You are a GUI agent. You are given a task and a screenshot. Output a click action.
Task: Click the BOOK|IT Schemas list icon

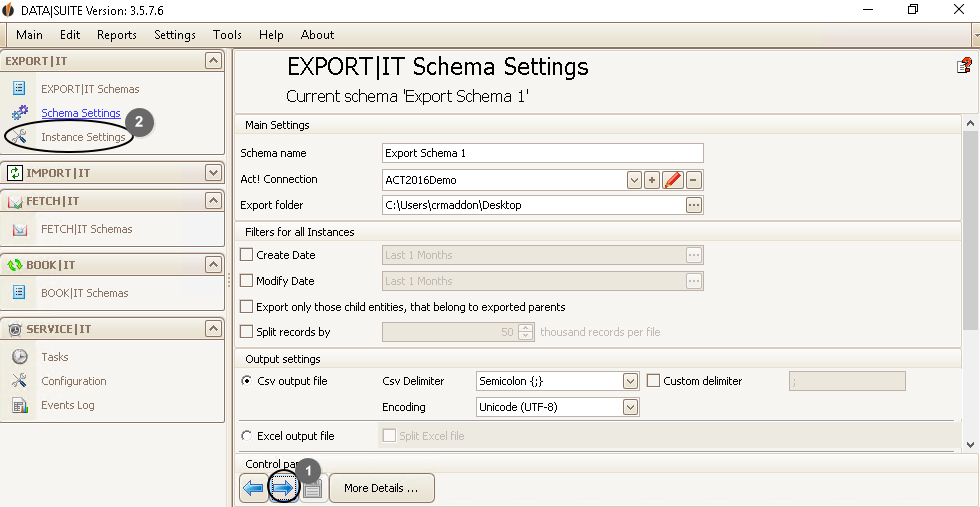tap(19, 293)
